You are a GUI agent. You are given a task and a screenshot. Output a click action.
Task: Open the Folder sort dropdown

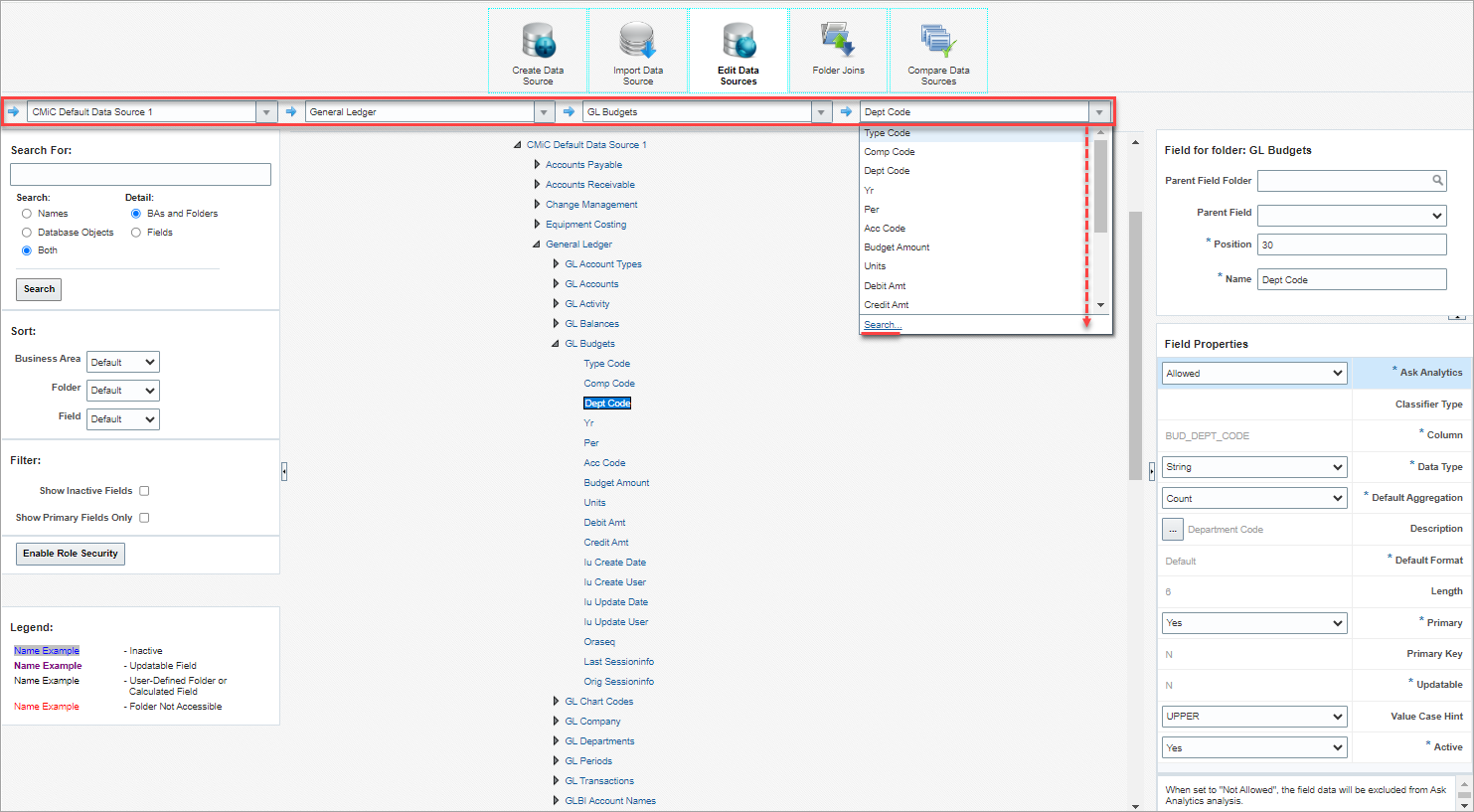point(123,391)
